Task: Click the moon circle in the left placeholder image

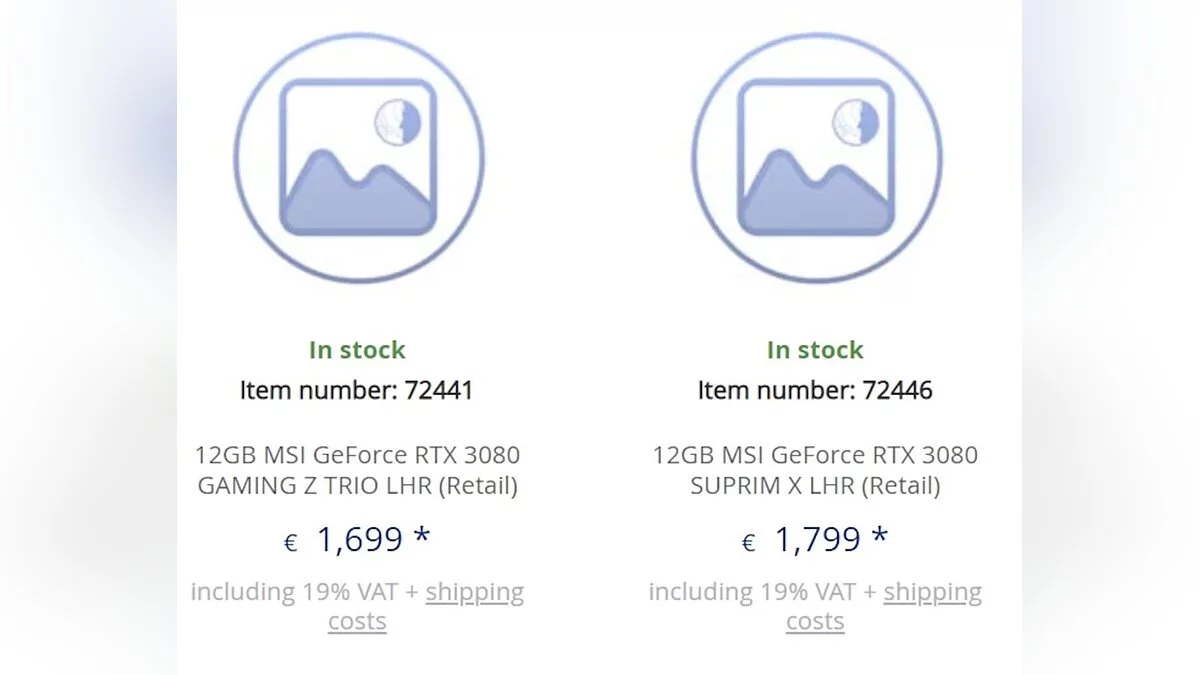Action: (x=398, y=122)
